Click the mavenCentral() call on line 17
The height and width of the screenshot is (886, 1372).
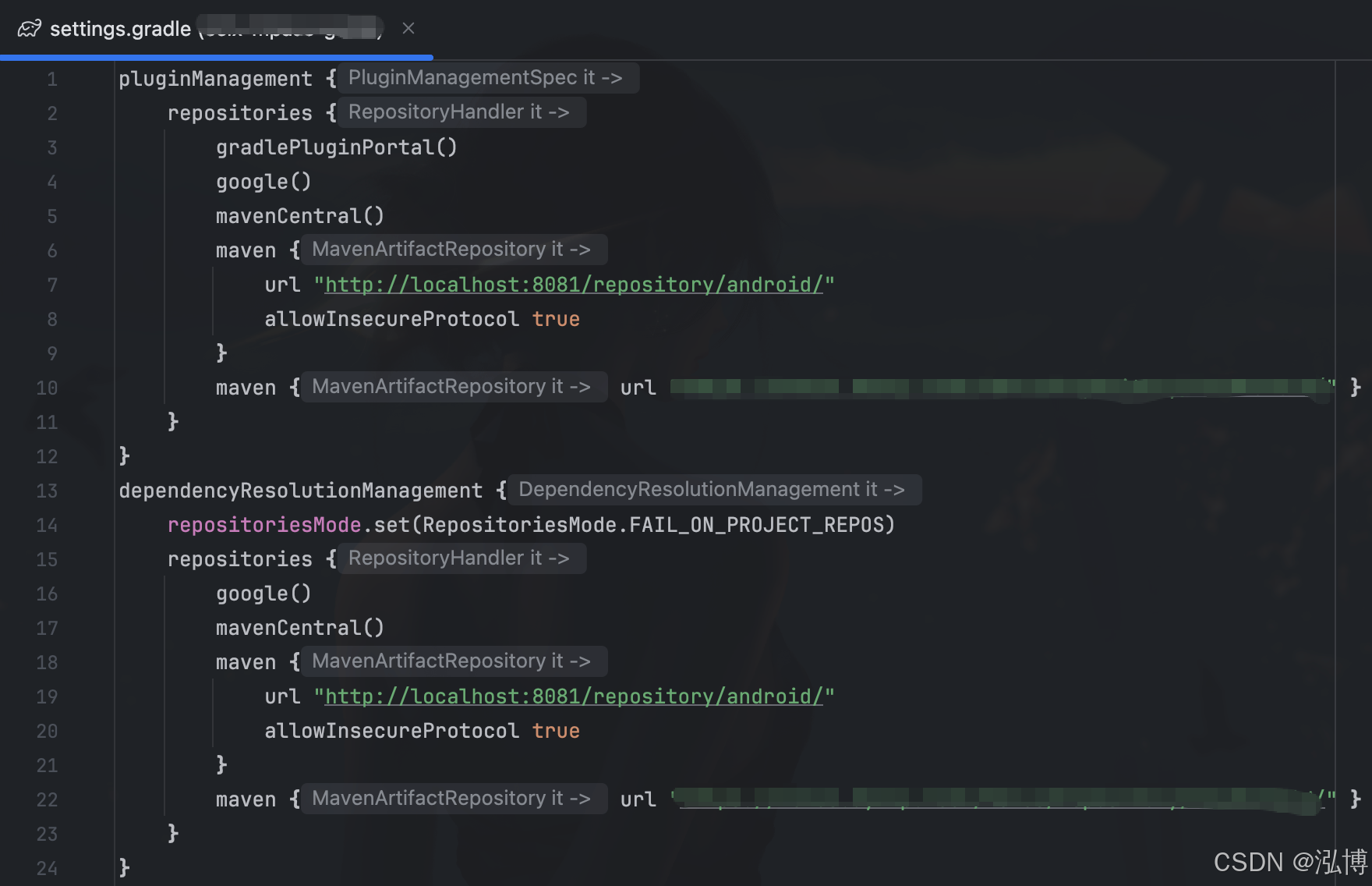[x=299, y=627]
